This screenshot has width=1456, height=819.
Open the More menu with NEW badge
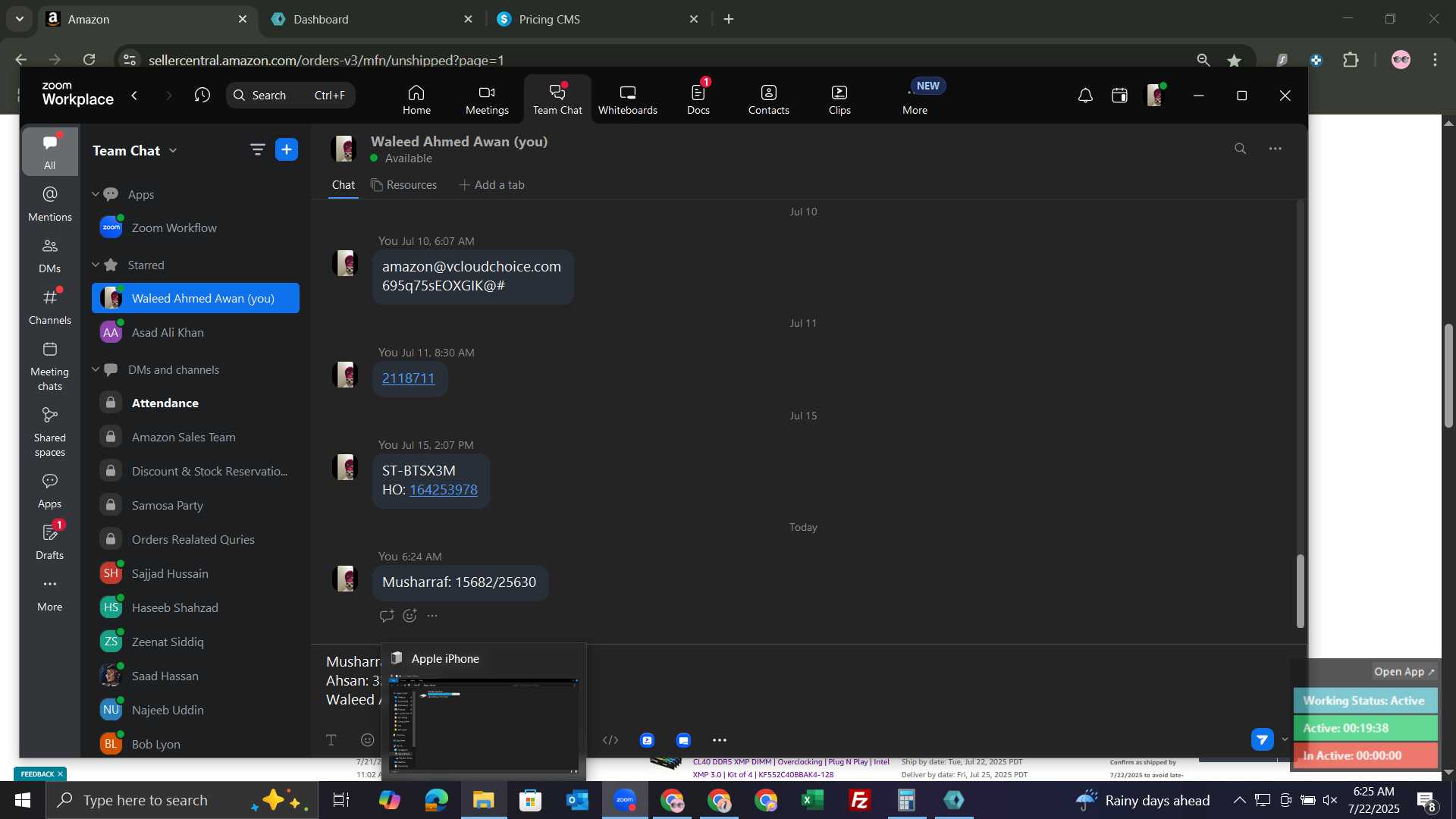(915, 99)
